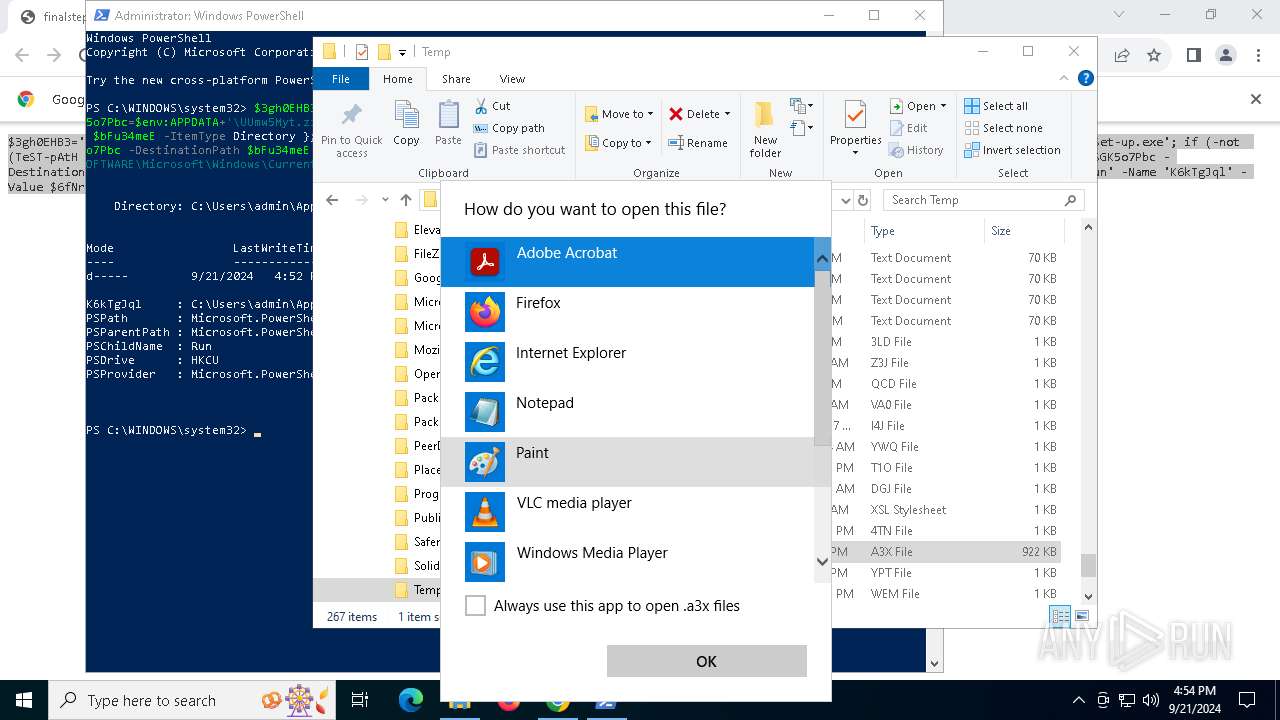Click the Rename command
The image size is (1280, 720).
[698, 143]
